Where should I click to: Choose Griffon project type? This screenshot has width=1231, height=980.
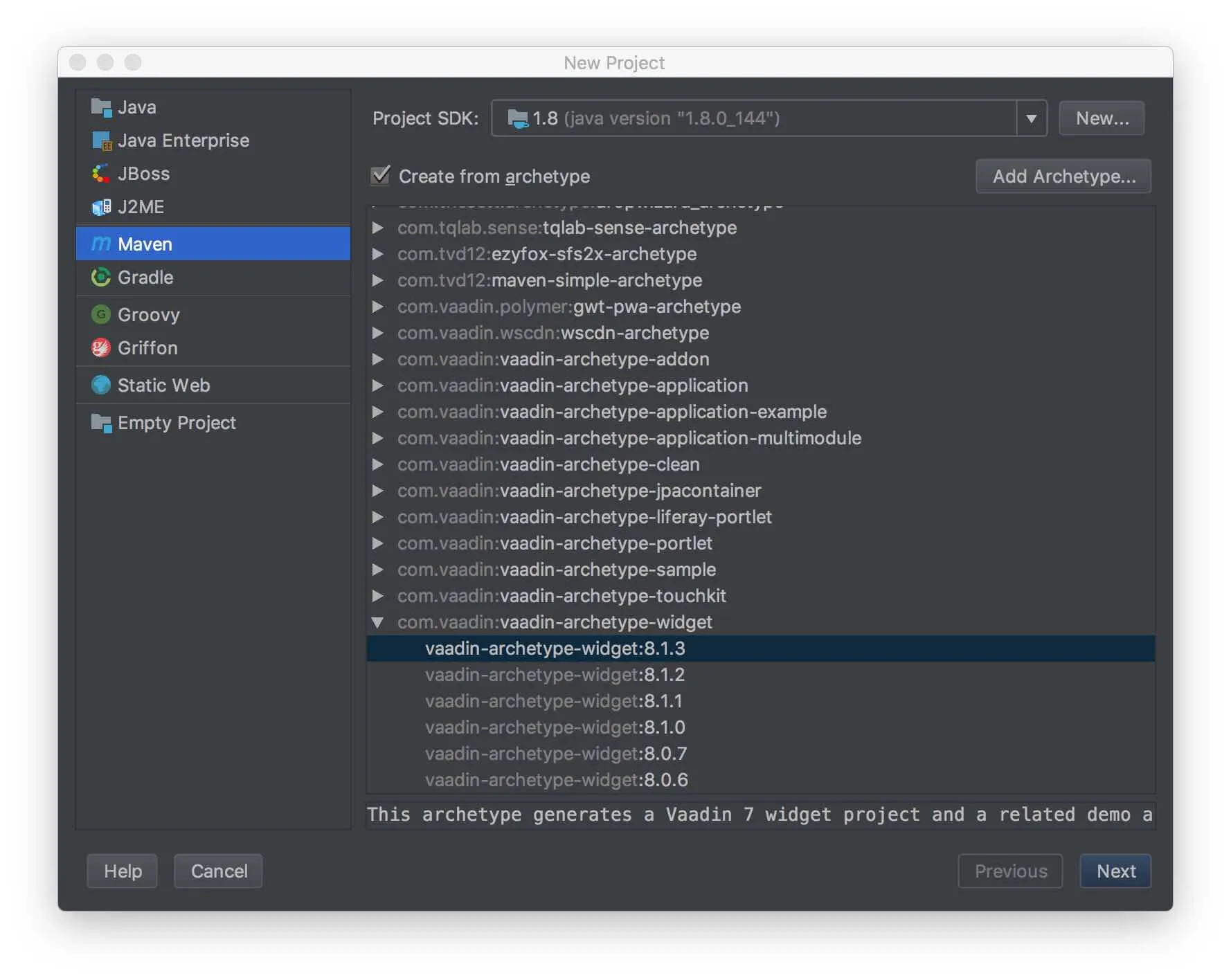213,348
